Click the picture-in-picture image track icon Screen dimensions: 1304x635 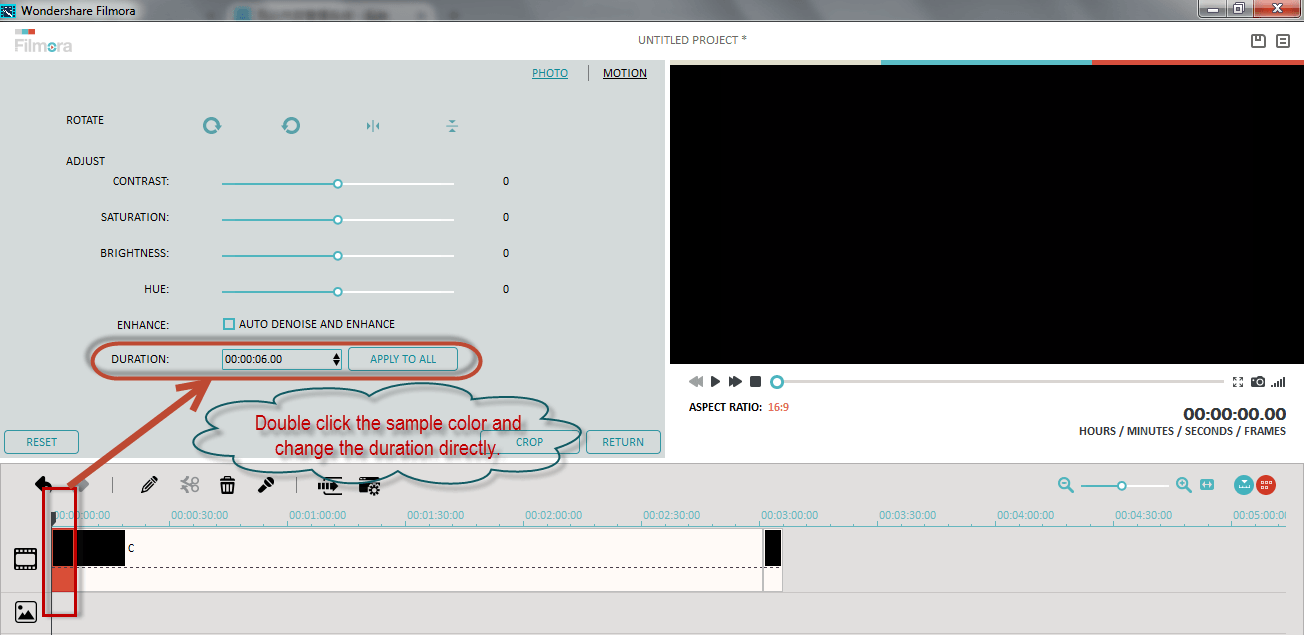(26, 612)
